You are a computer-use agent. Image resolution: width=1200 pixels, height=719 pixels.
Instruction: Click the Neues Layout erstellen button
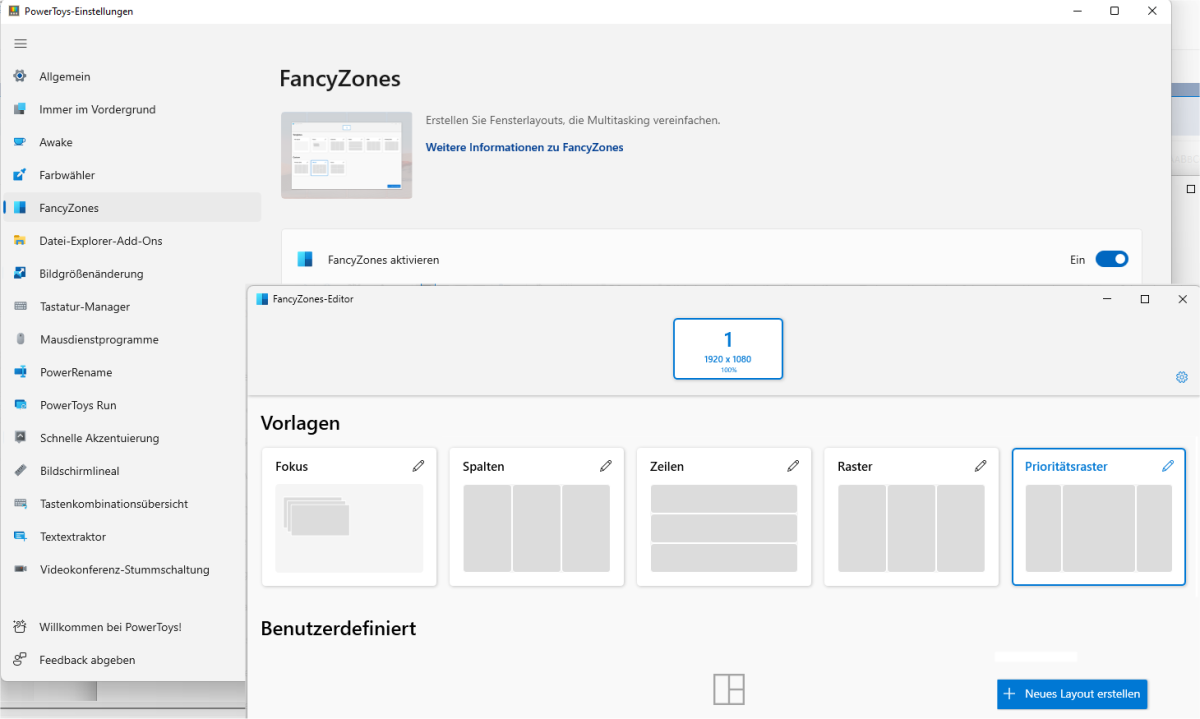point(1072,694)
